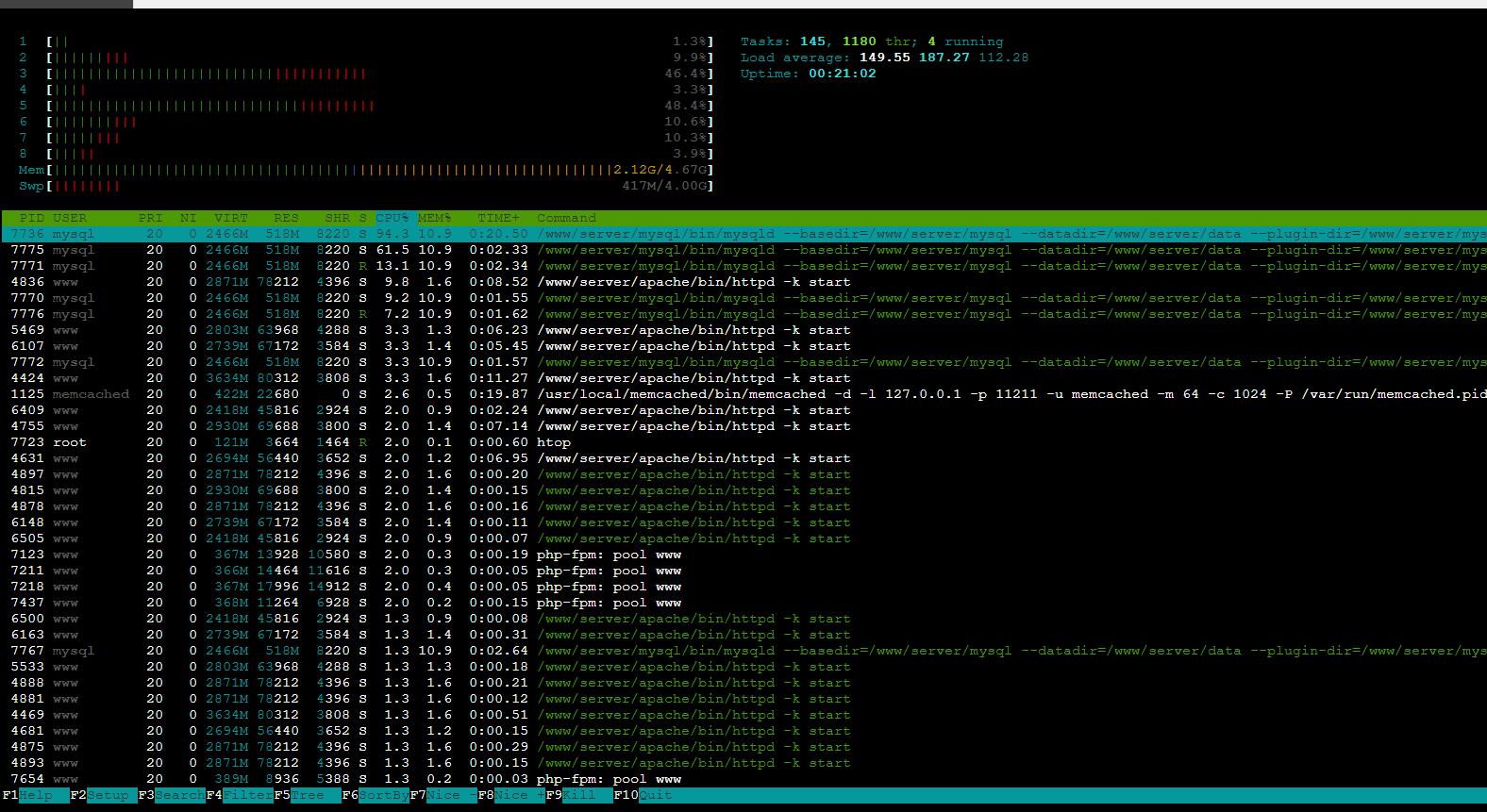Select httpd process with PID 4631
This screenshot has width=1487, height=812.
[743, 458]
